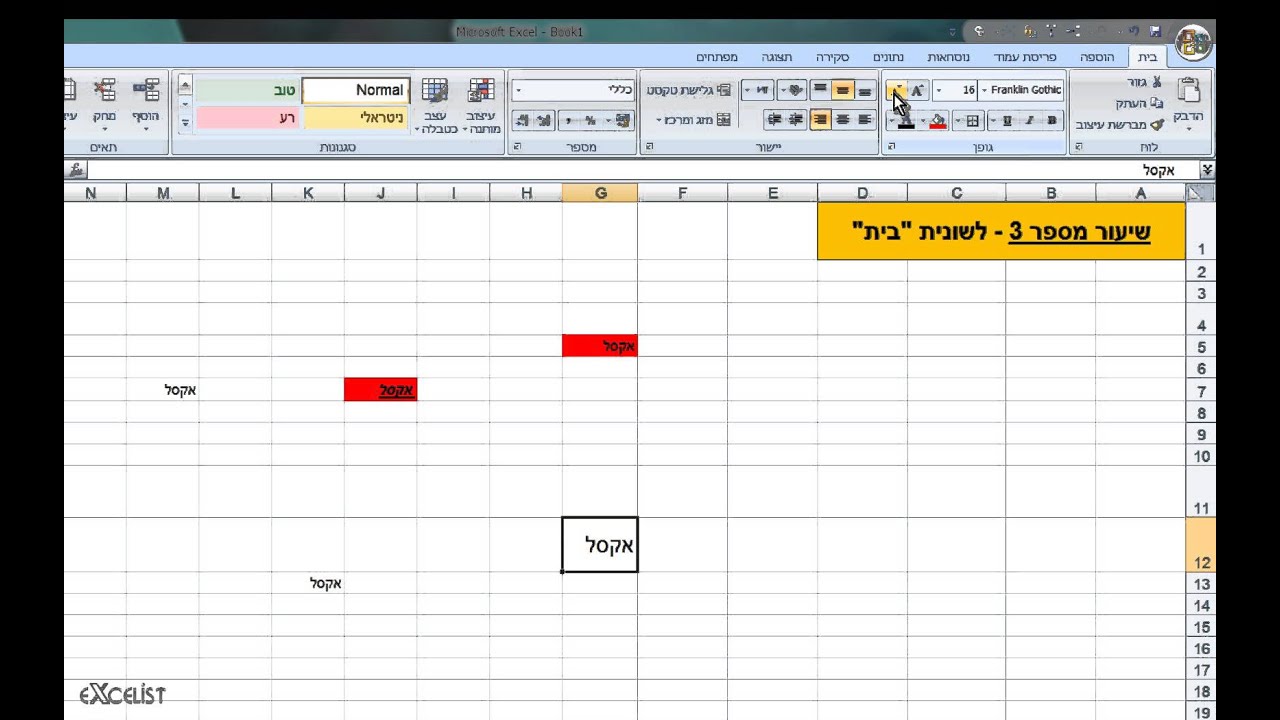
Task: Toggle bottom vertical alignment
Action: click(865, 90)
